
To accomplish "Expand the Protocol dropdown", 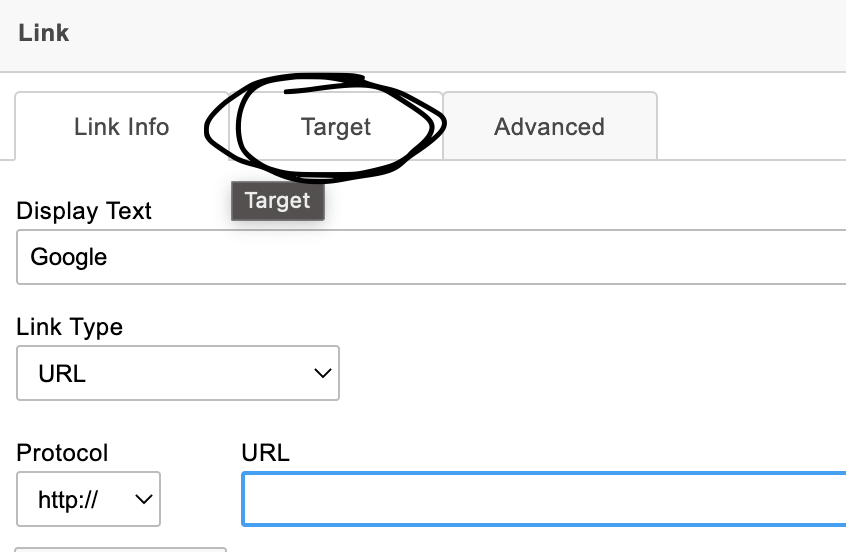I will [x=88, y=498].
